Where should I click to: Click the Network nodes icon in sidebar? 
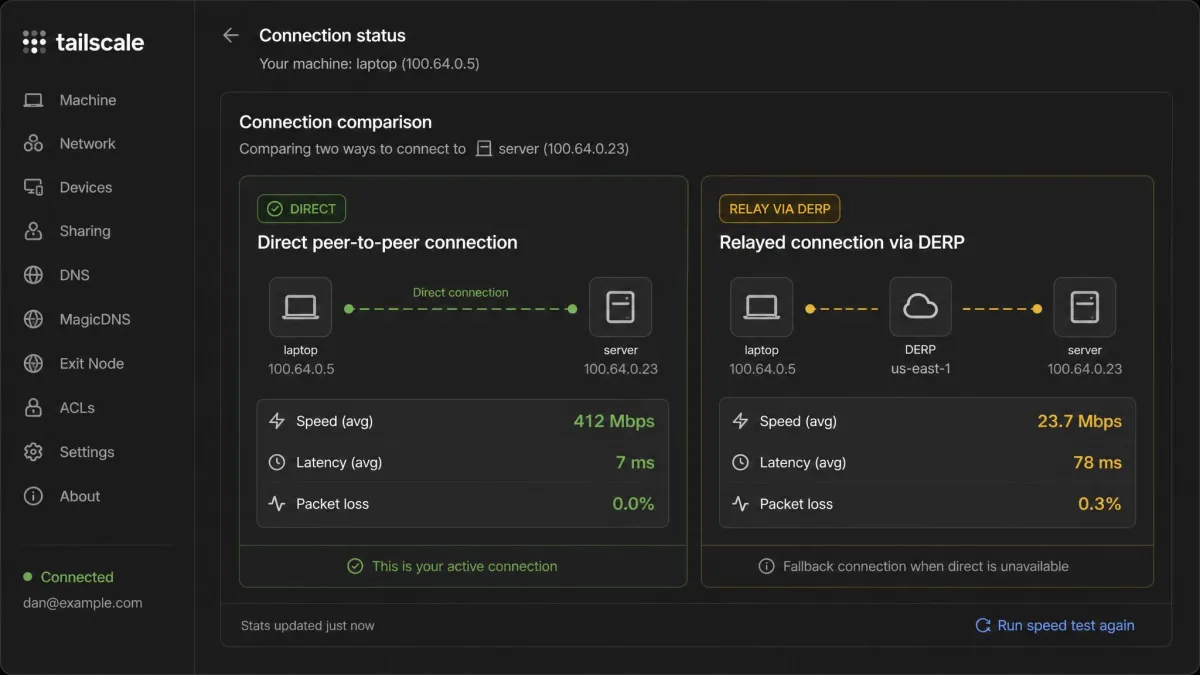tap(33, 144)
